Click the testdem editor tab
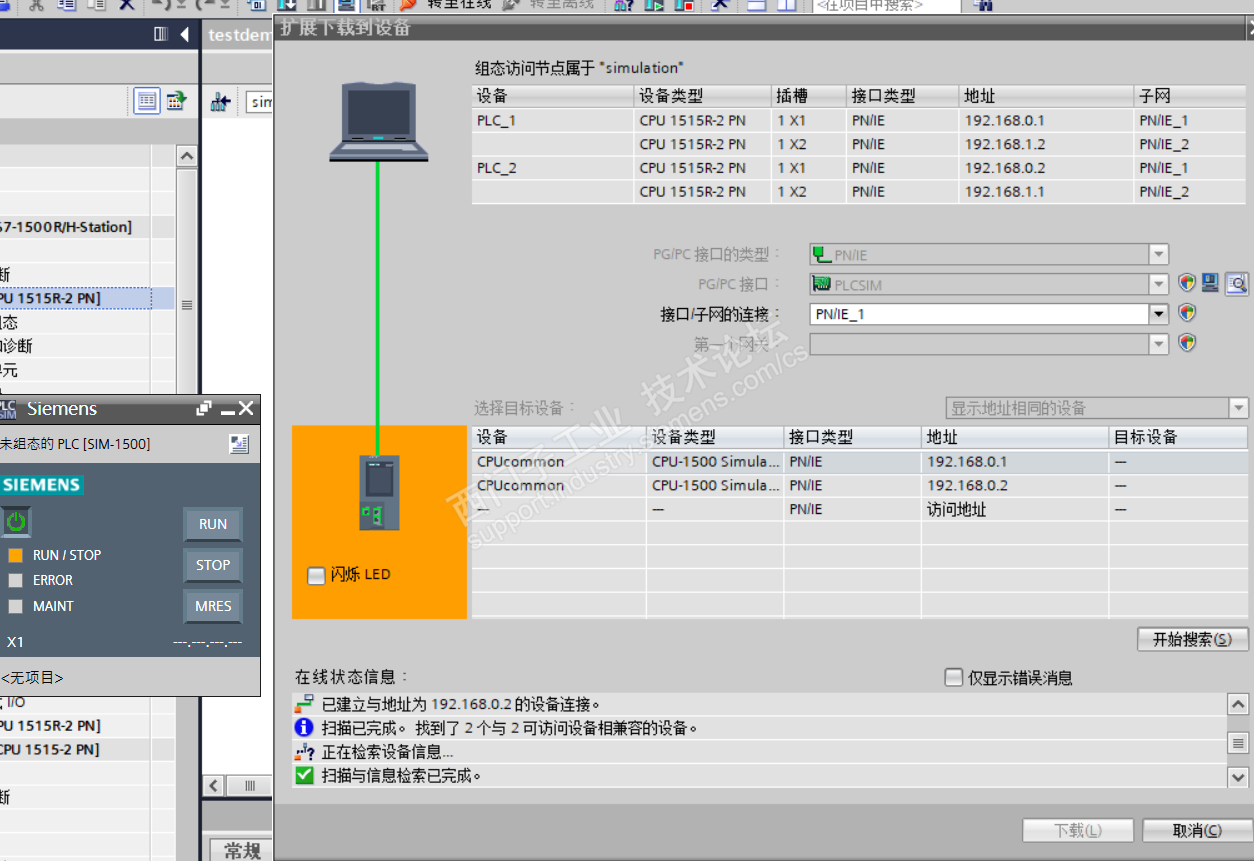 (239, 35)
